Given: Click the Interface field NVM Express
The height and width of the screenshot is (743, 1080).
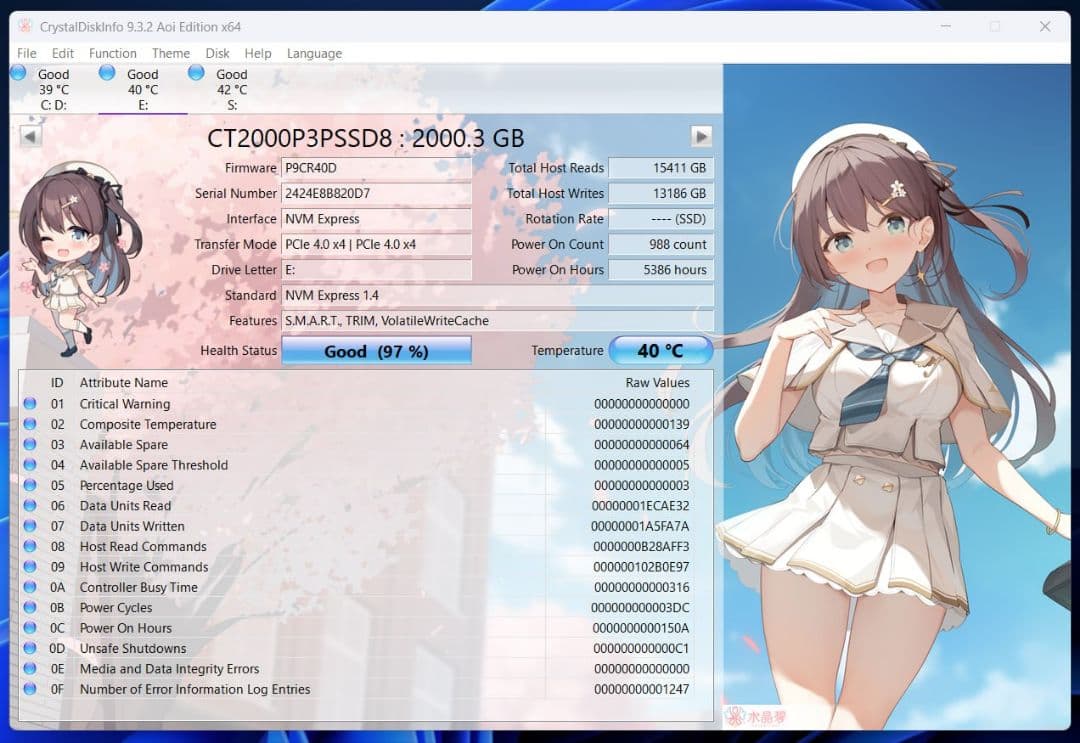Looking at the screenshot, I should click(376, 219).
